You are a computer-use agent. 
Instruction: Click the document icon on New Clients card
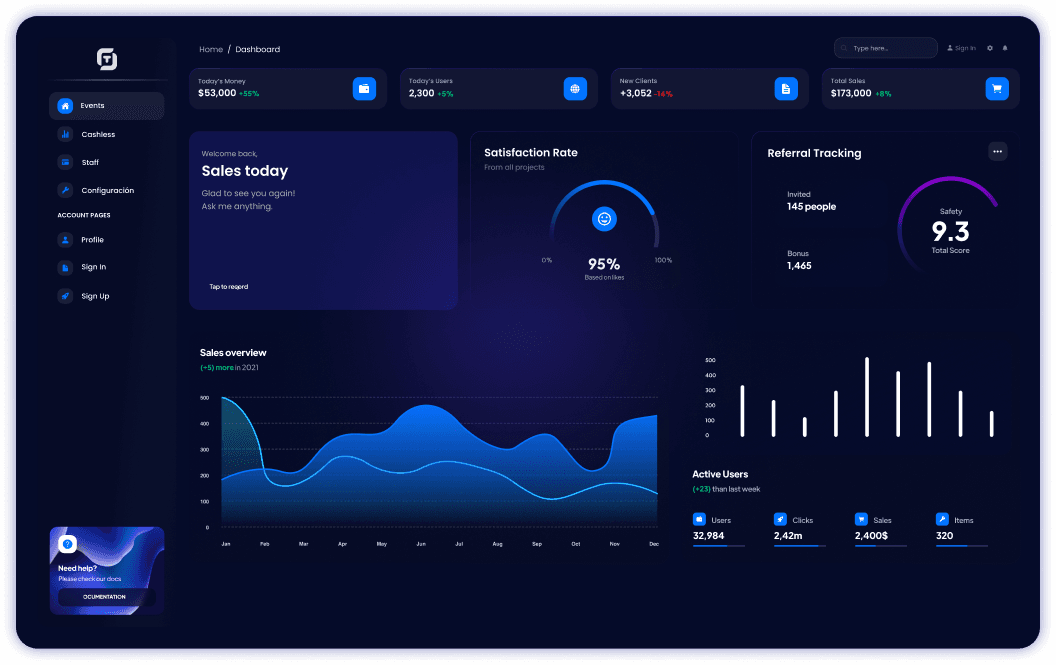pyautogui.click(x=786, y=88)
